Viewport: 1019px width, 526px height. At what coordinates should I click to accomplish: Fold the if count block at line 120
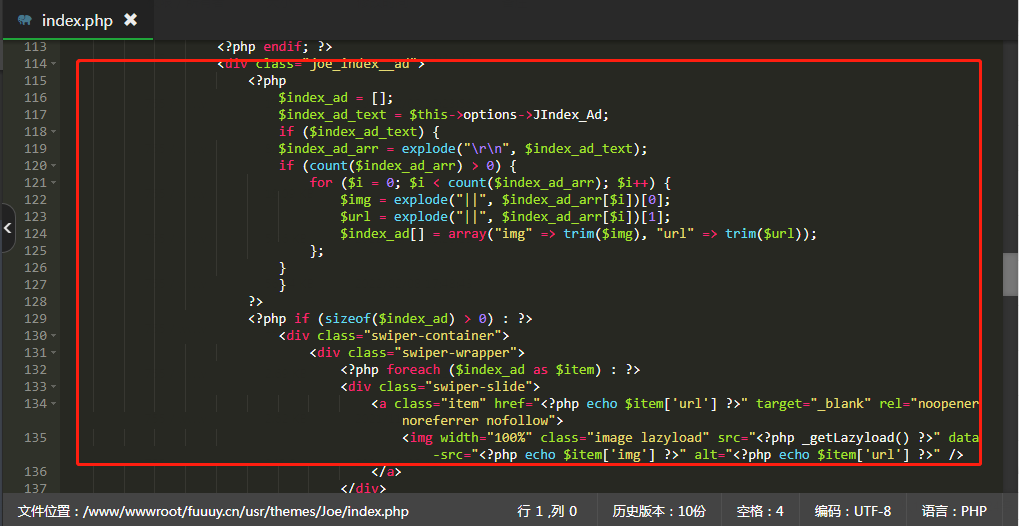click(x=52, y=166)
